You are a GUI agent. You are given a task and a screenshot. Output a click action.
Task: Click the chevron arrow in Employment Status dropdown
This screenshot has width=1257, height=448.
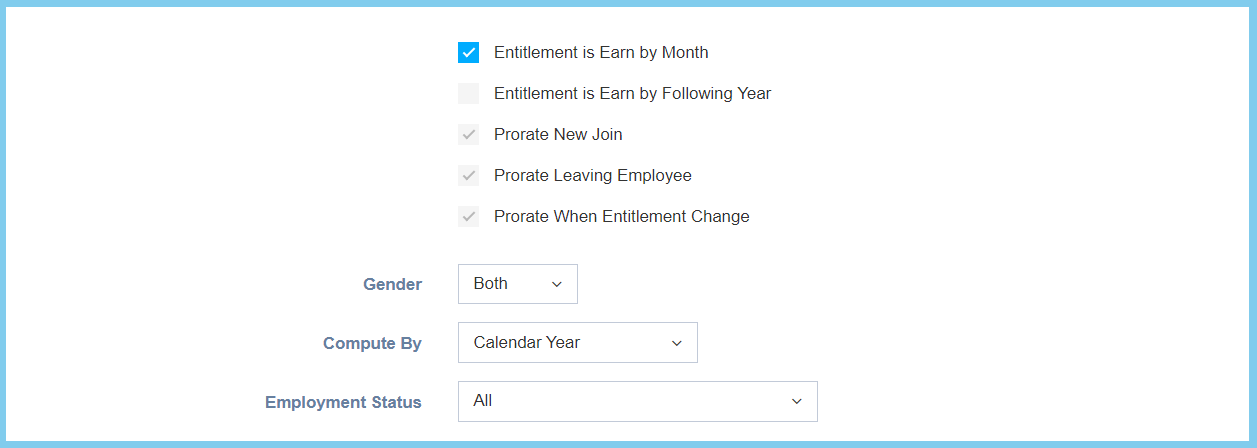797,402
